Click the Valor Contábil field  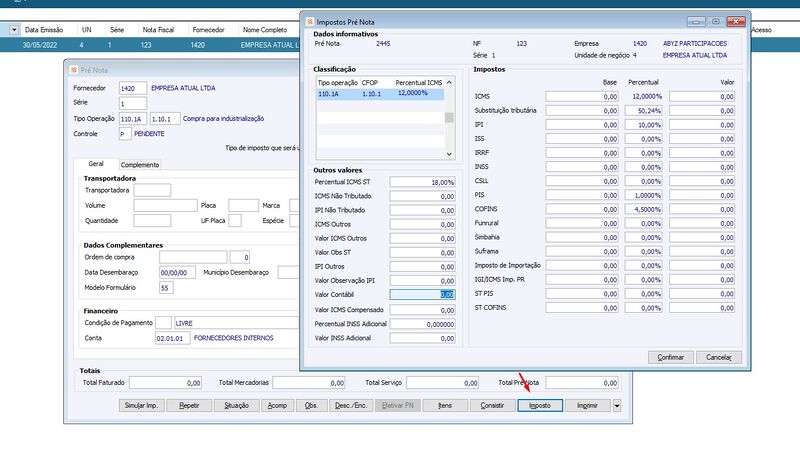point(422,294)
